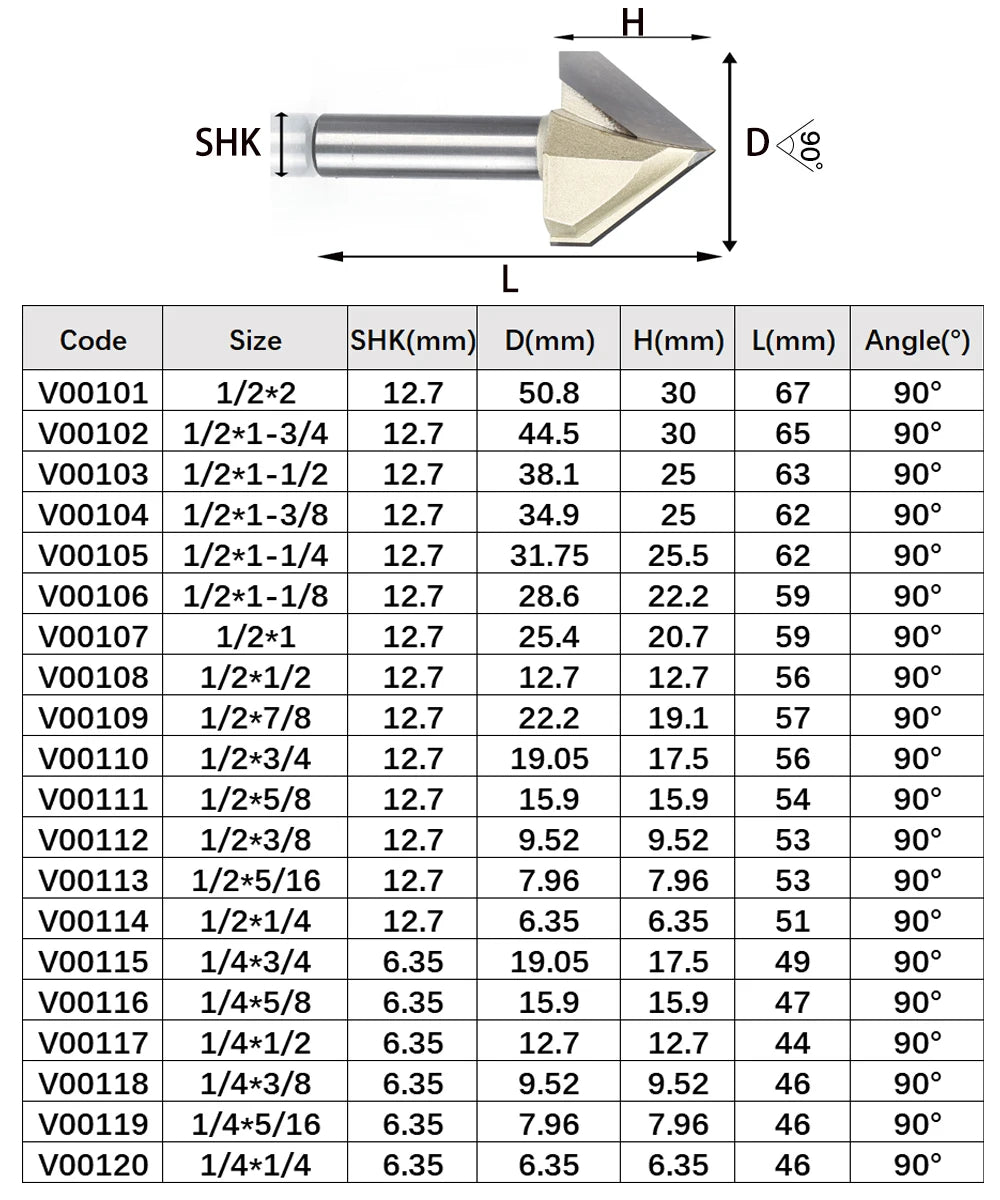Screen dimensions: 1000x1200
Task: Open the Angle(°) column header
Action: tap(916, 340)
